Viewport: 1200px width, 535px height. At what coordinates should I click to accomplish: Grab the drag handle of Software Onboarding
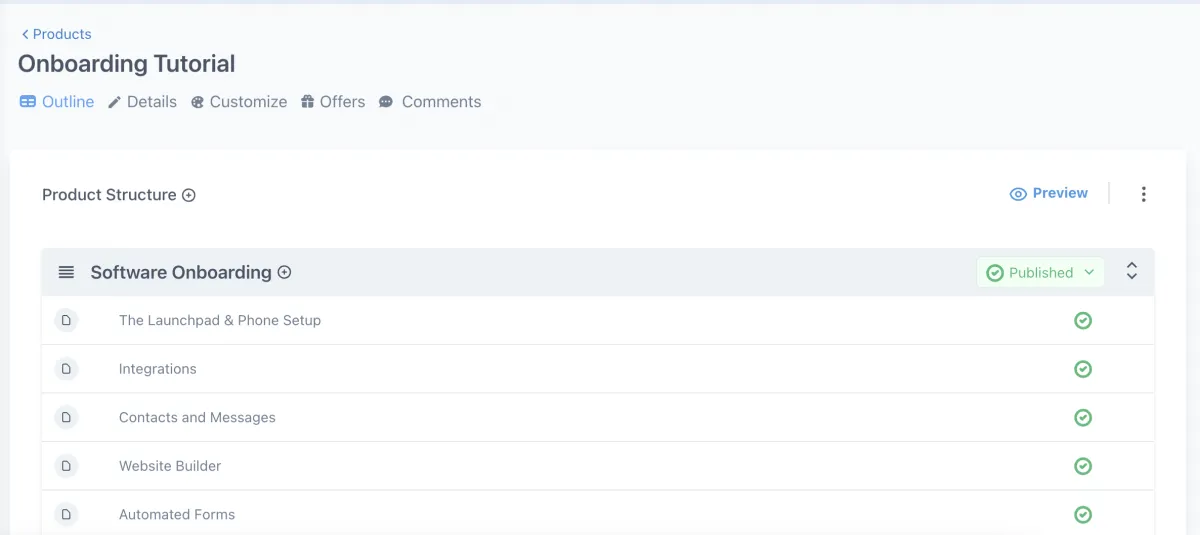(66, 272)
